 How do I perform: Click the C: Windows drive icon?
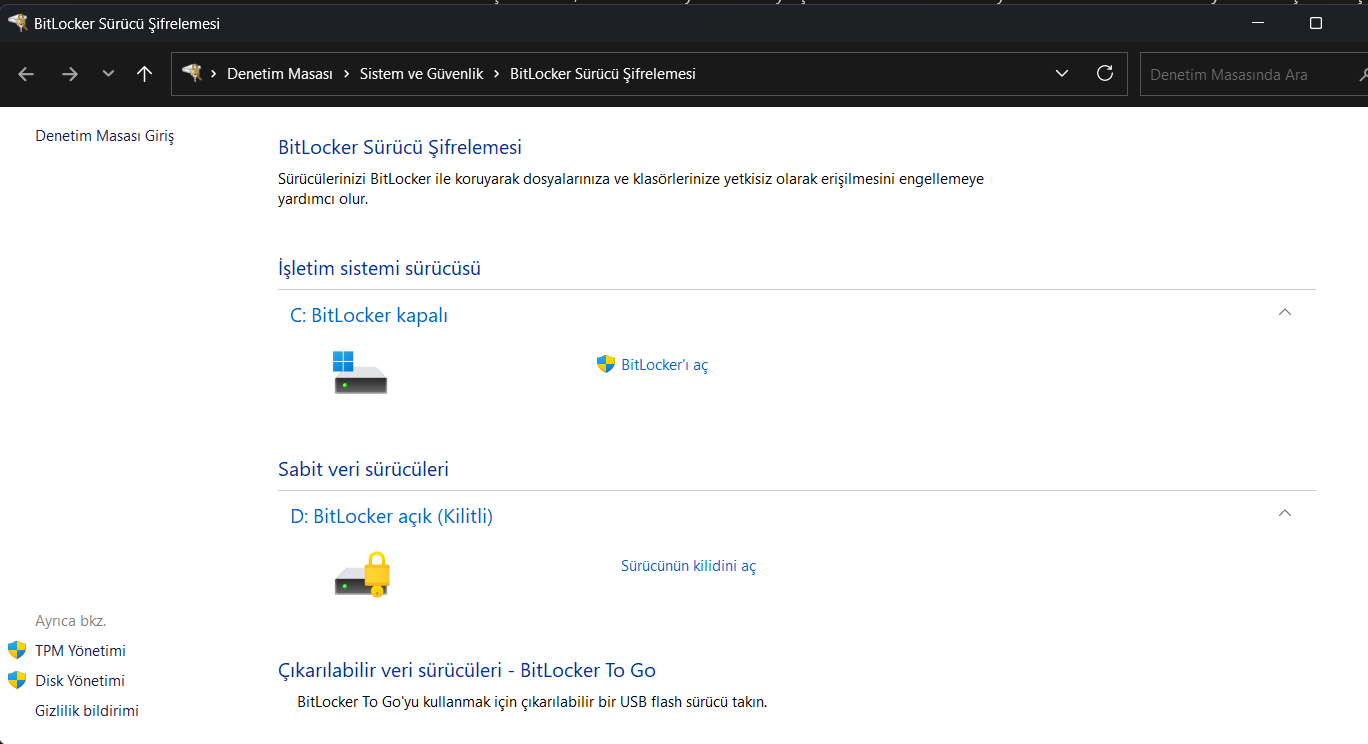360,371
